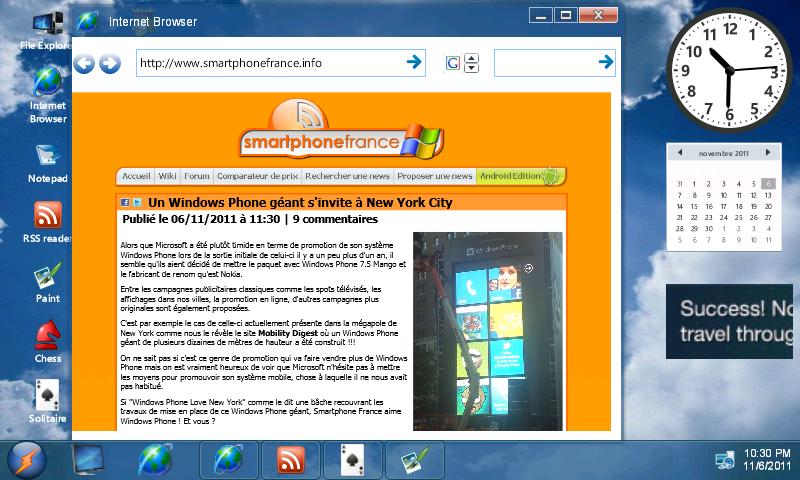Click the search box go arrow

pos(606,62)
